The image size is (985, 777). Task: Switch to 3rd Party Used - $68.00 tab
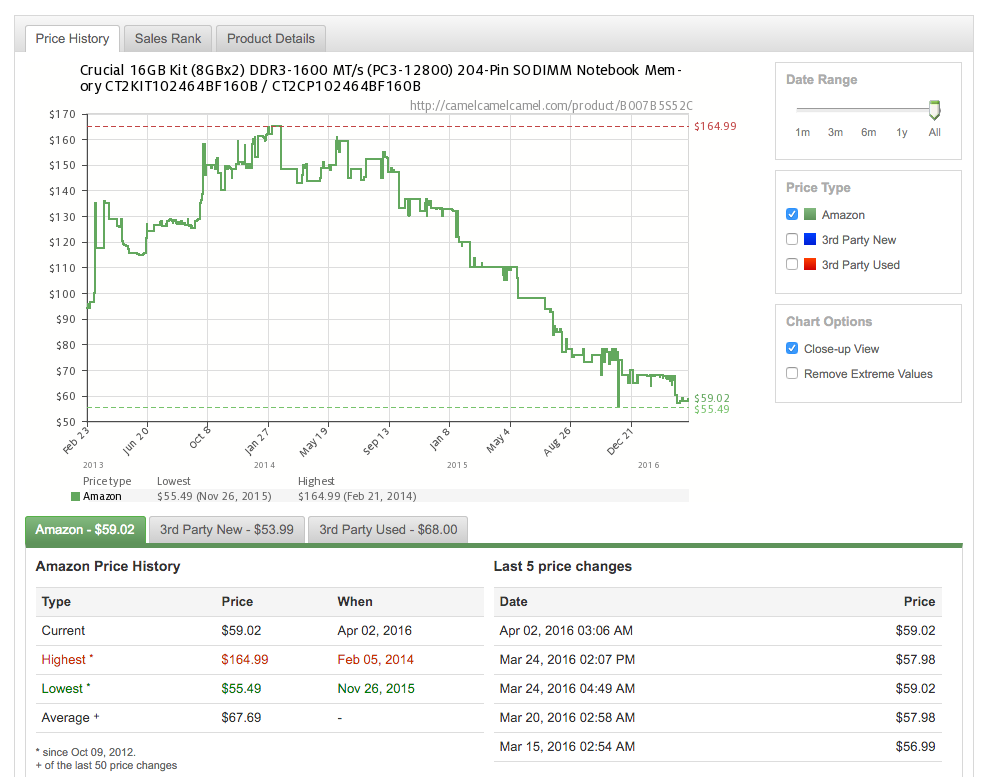coord(388,530)
